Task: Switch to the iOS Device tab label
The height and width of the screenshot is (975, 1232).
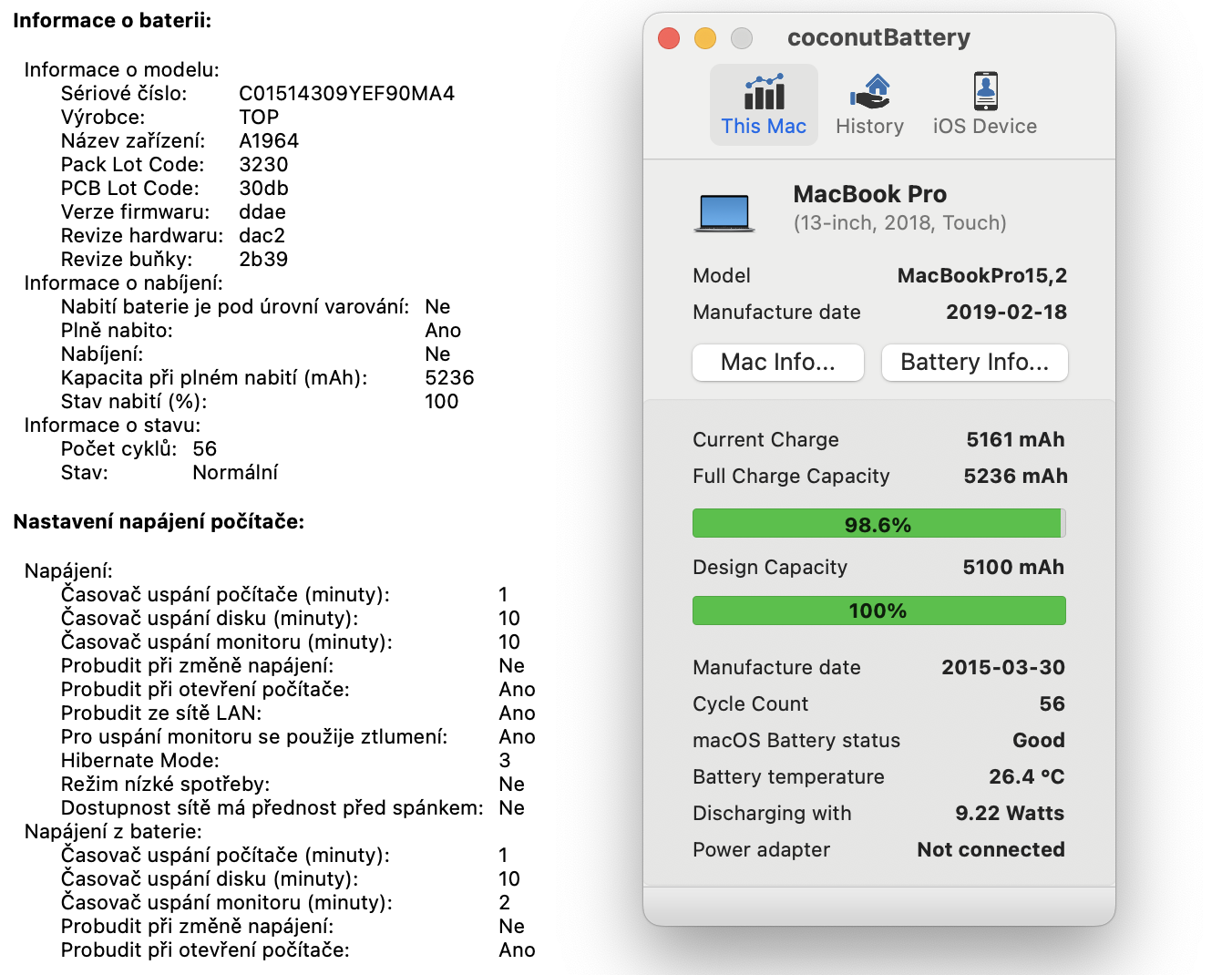Action: click(985, 127)
